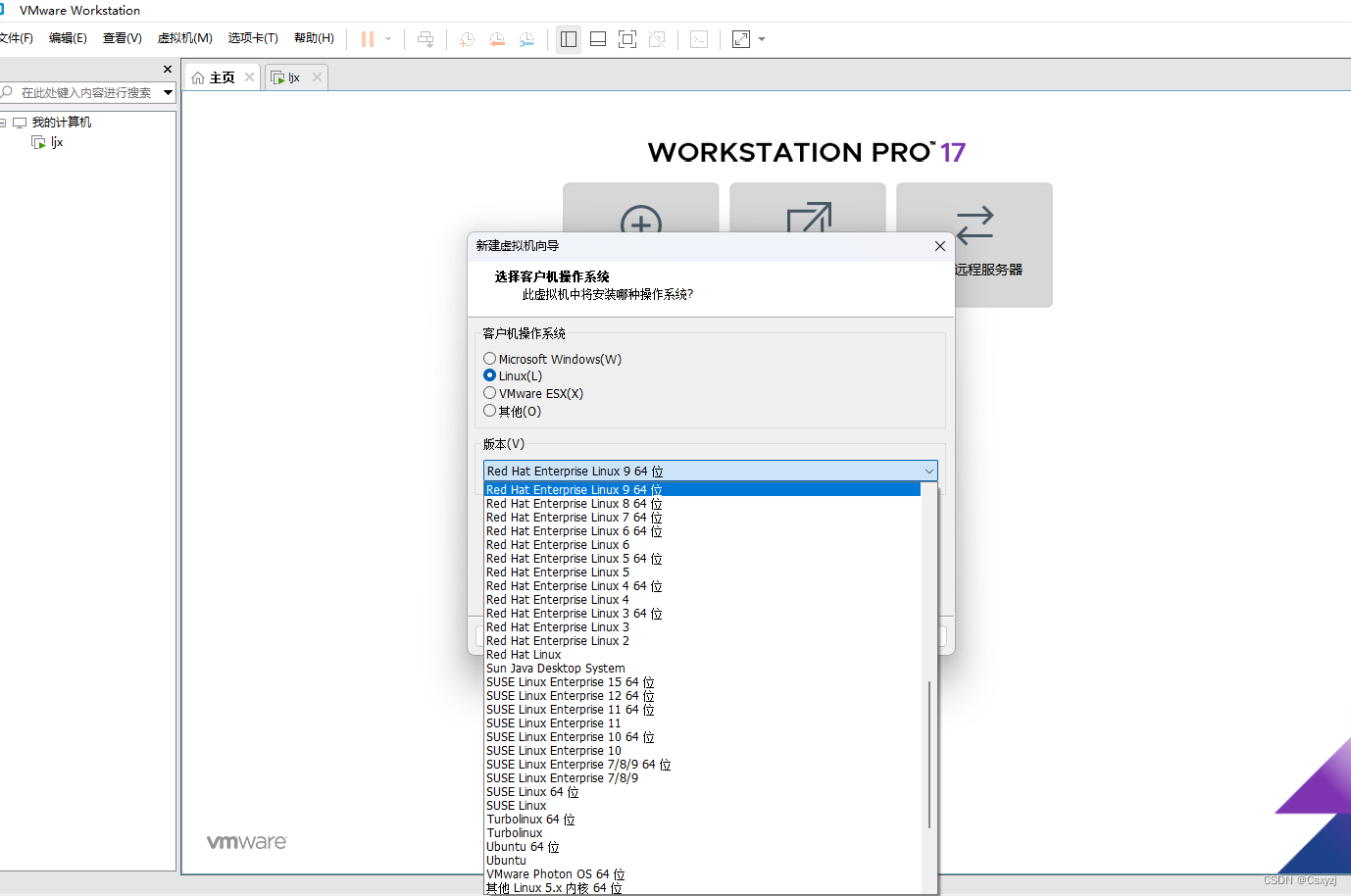Choose VMware Photon OS 64 位

coord(702,873)
